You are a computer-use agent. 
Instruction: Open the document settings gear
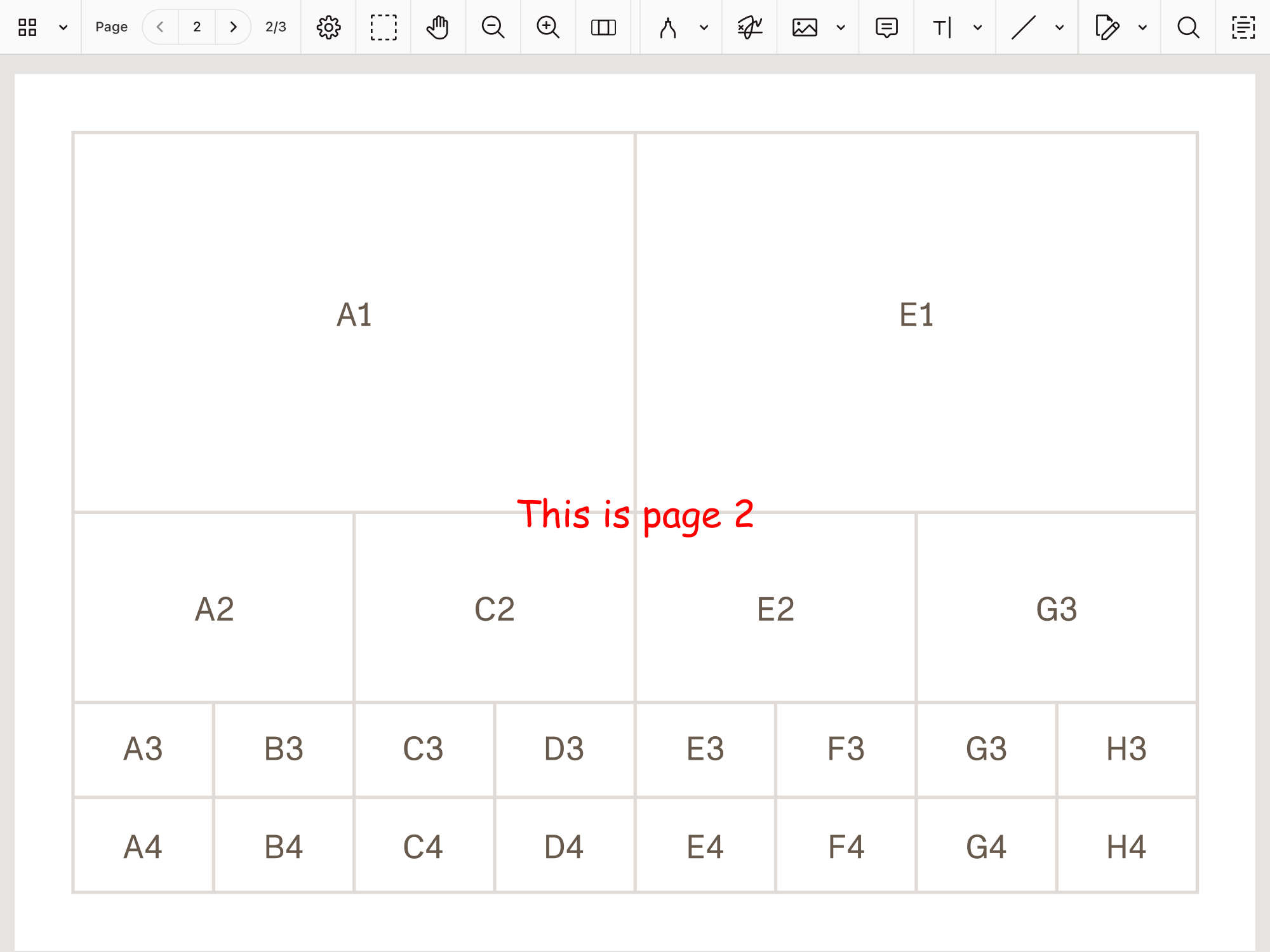(x=328, y=27)
